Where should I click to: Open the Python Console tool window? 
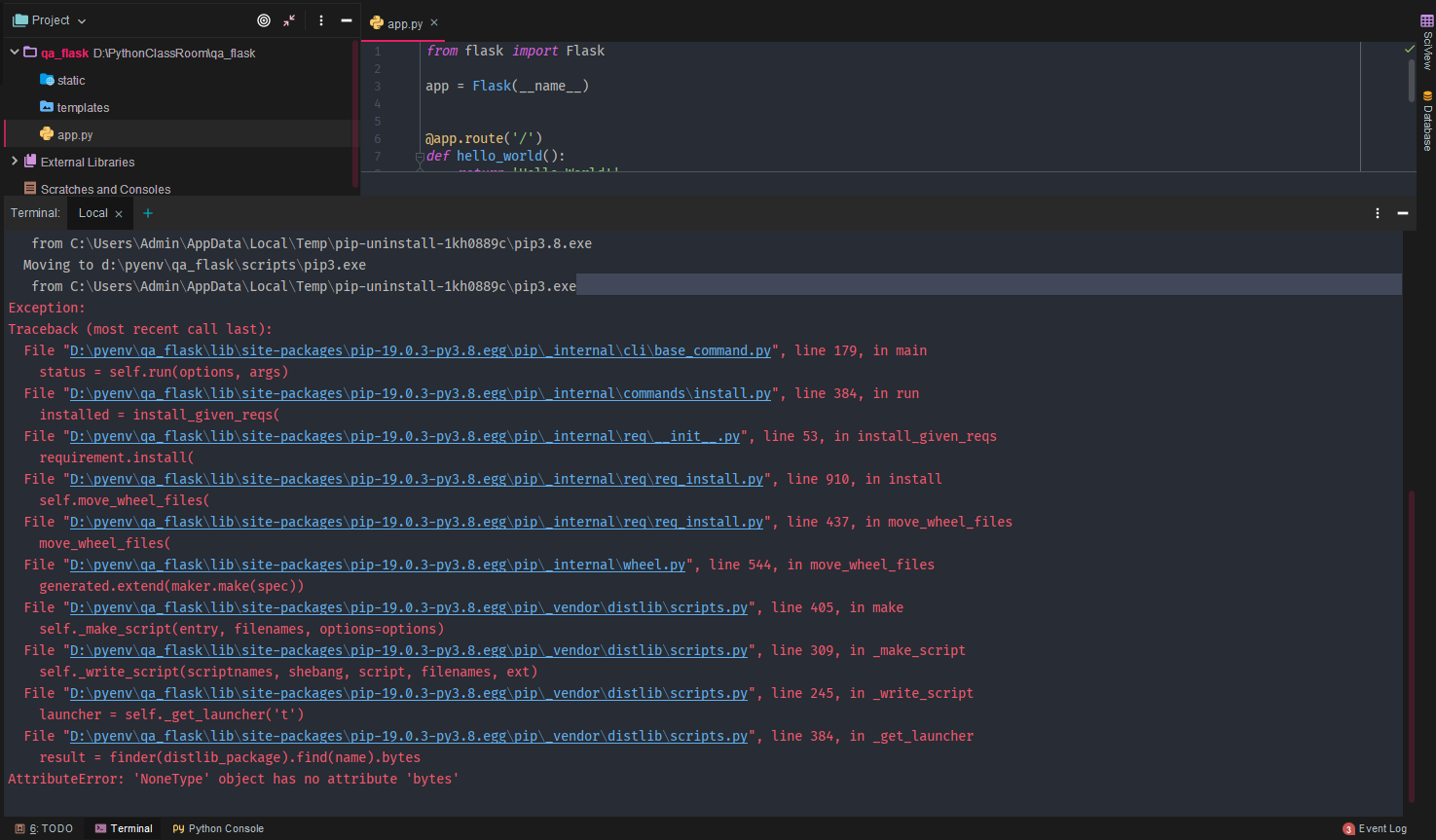coord(218,828)
